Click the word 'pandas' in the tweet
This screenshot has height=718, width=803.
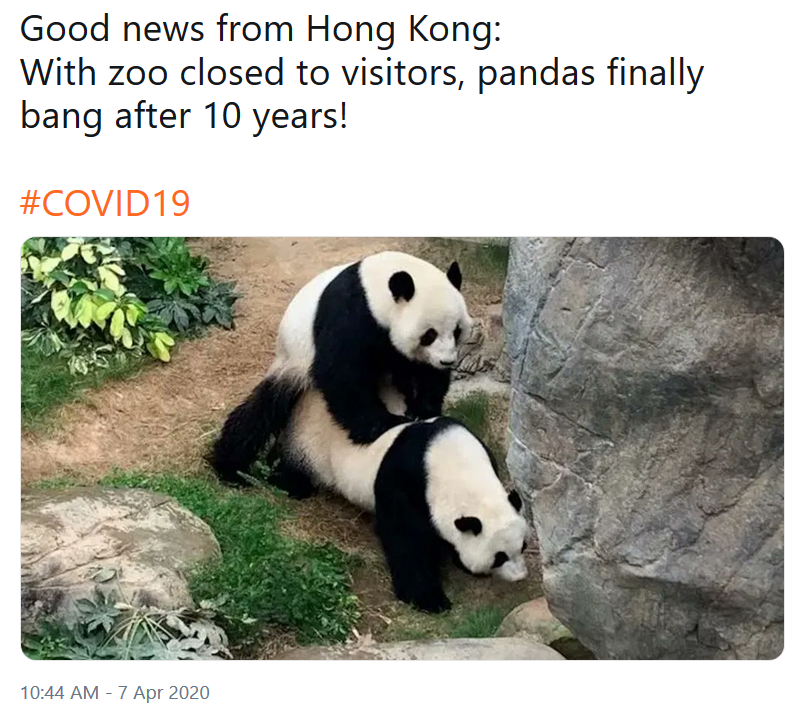[536, 74]
